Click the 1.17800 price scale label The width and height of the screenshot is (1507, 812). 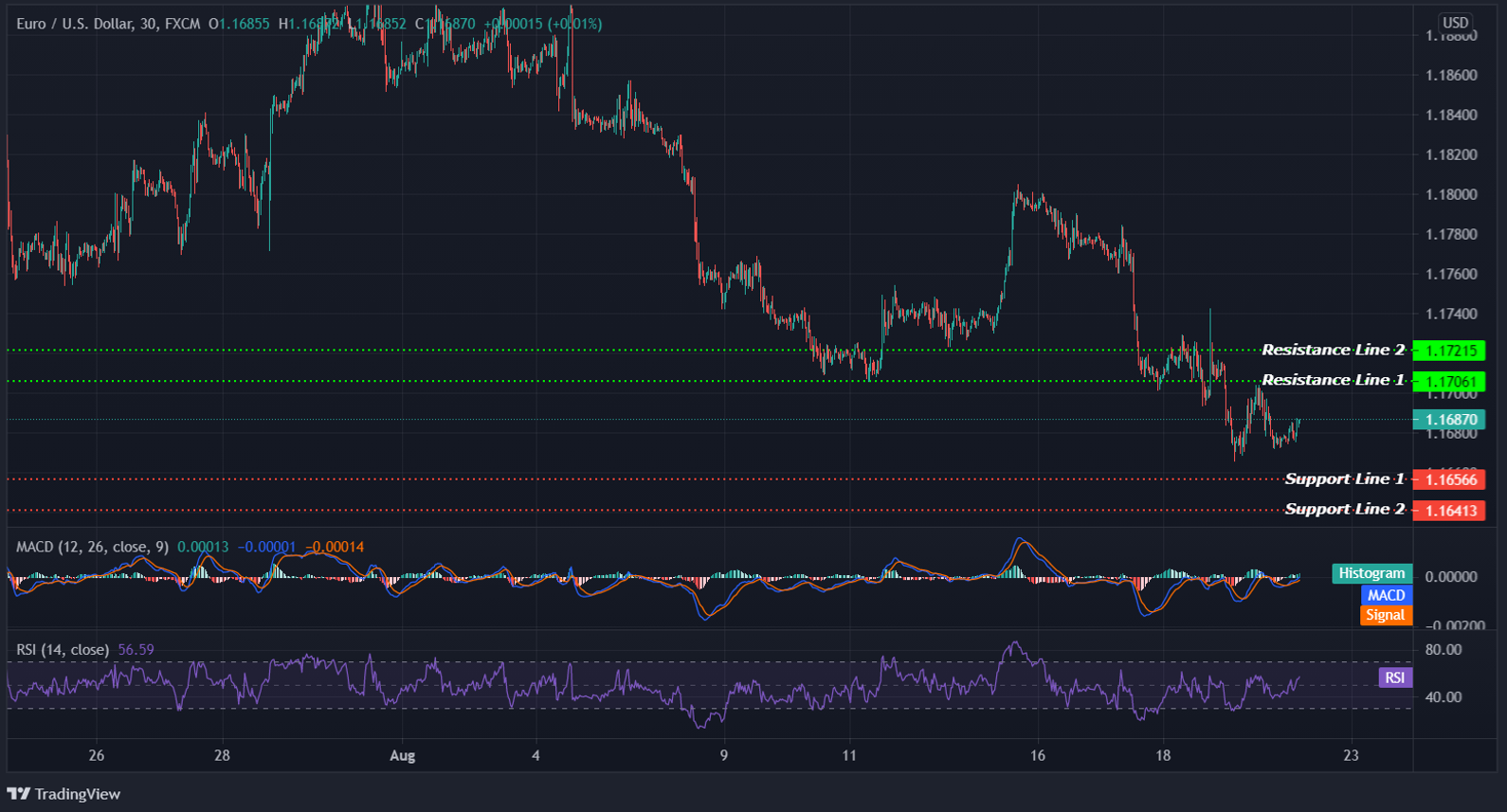[x=1451, y=234]
